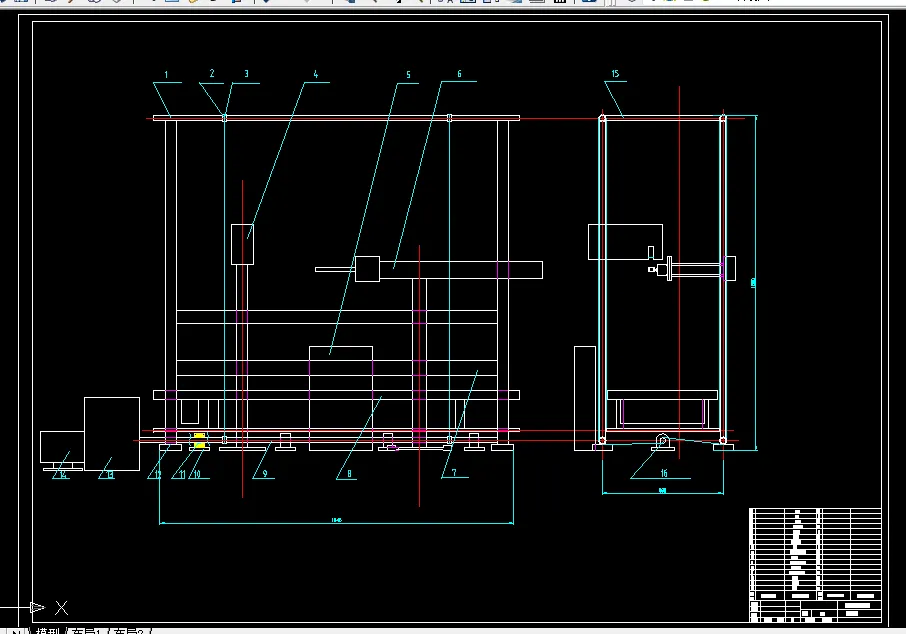Switch to the 模型 model tab
The width and height of the screenshot is (906, 634).
48,631
